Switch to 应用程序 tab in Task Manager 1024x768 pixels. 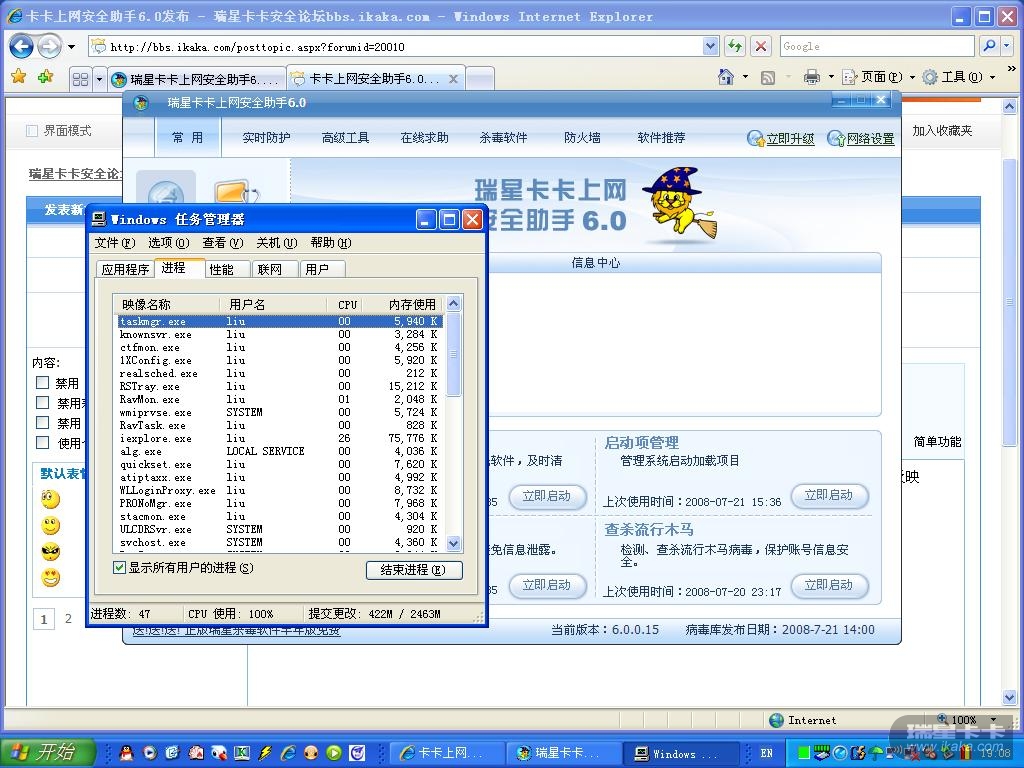point(125,269)
